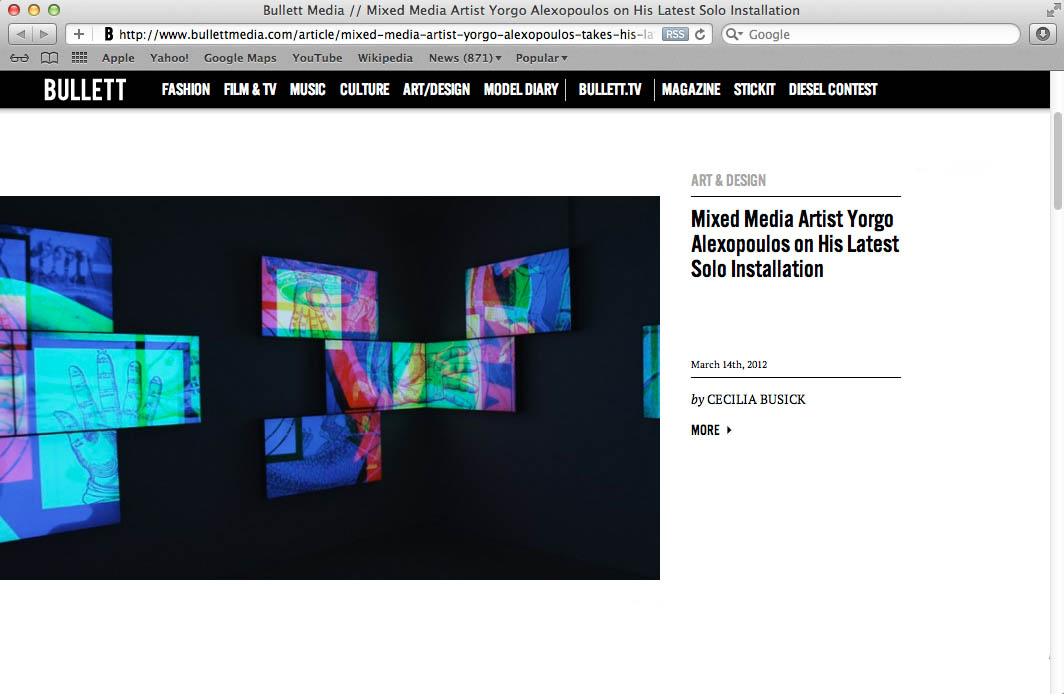Reload the page with the refresh icon
1064x694 pixels.
pyautogui.click(x=700, y=34)
